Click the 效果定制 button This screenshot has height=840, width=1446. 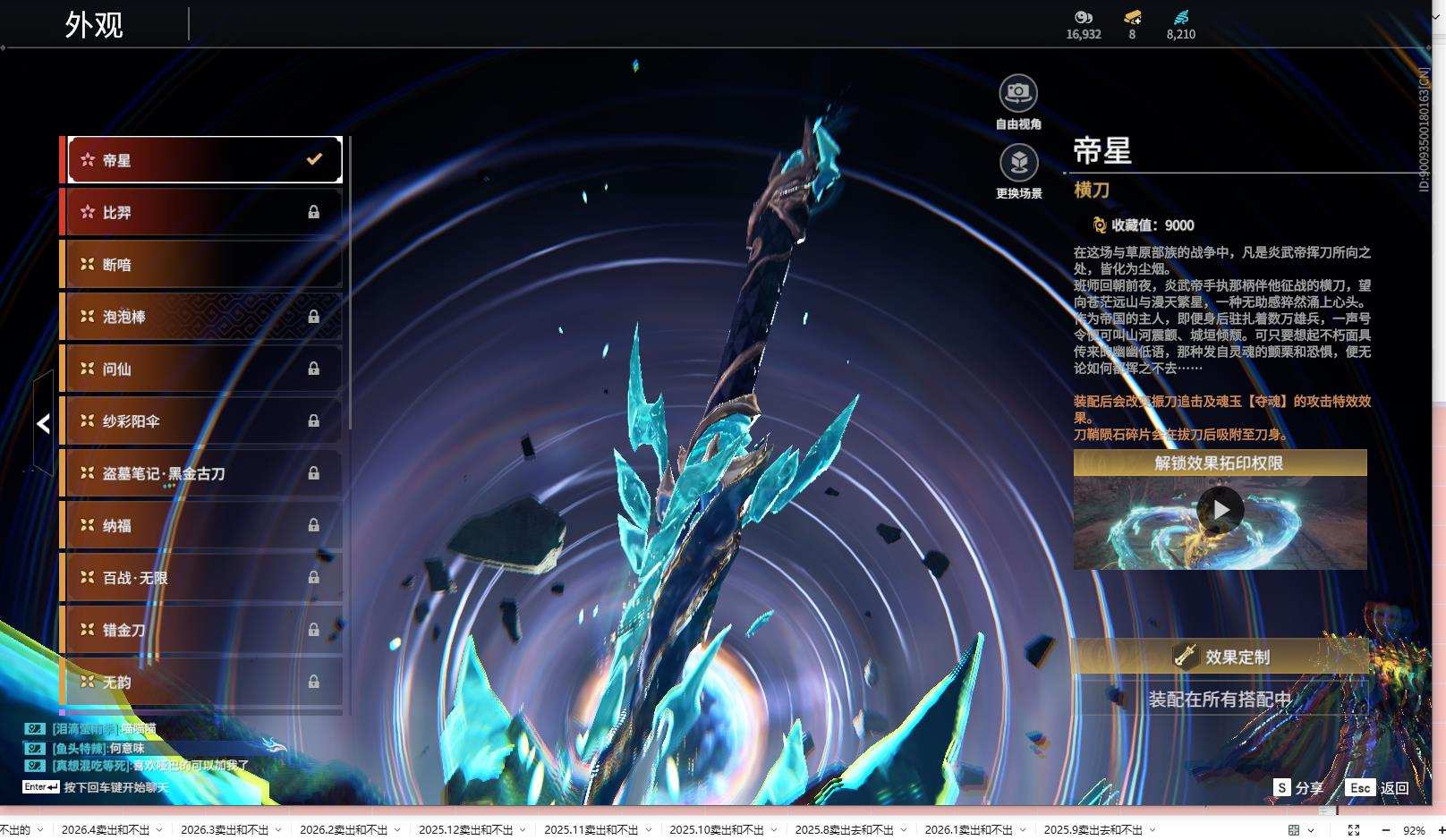[x=1220, y=657]
